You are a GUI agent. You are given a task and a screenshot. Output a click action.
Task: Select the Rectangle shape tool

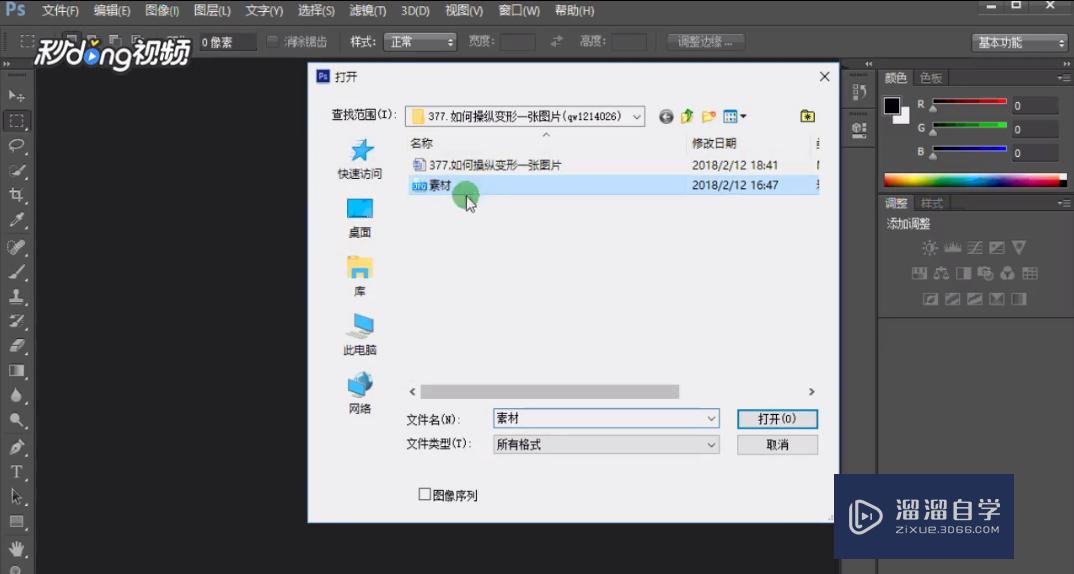(16, 521)
